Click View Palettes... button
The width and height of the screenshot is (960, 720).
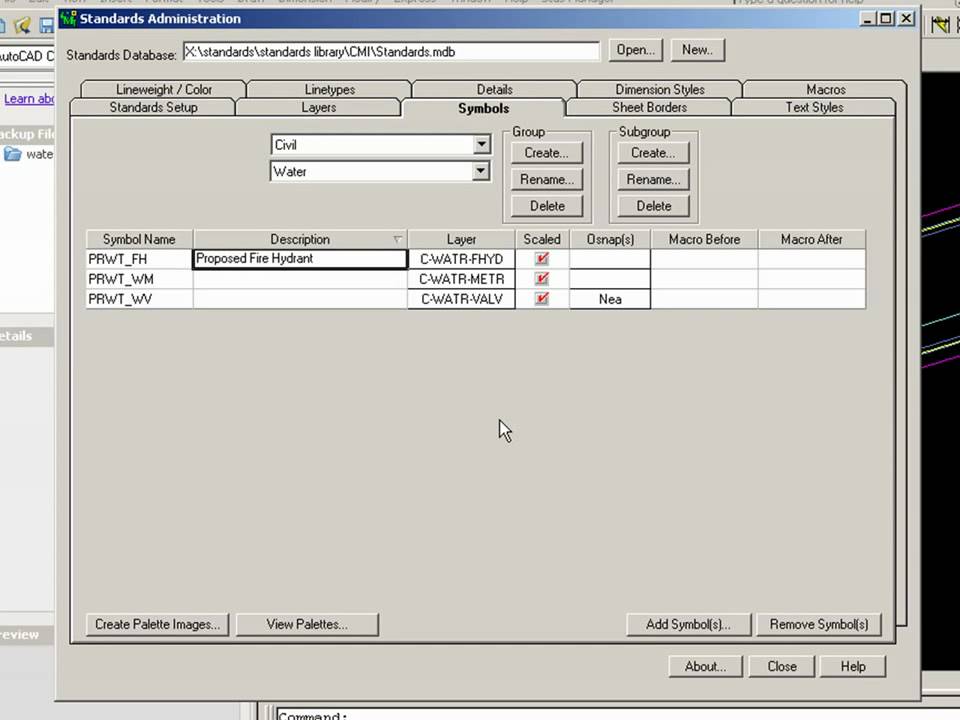click(307, 624)
